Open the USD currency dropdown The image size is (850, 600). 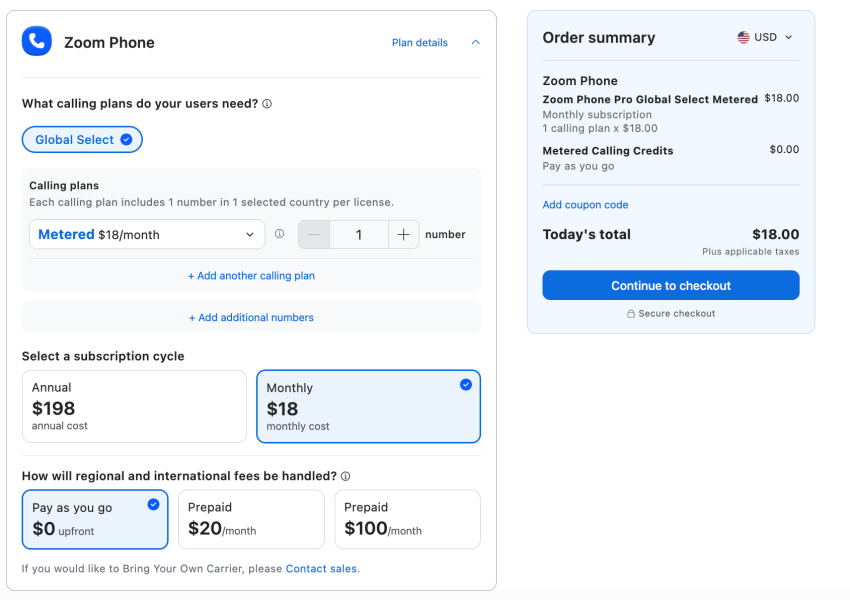point(765,37)
